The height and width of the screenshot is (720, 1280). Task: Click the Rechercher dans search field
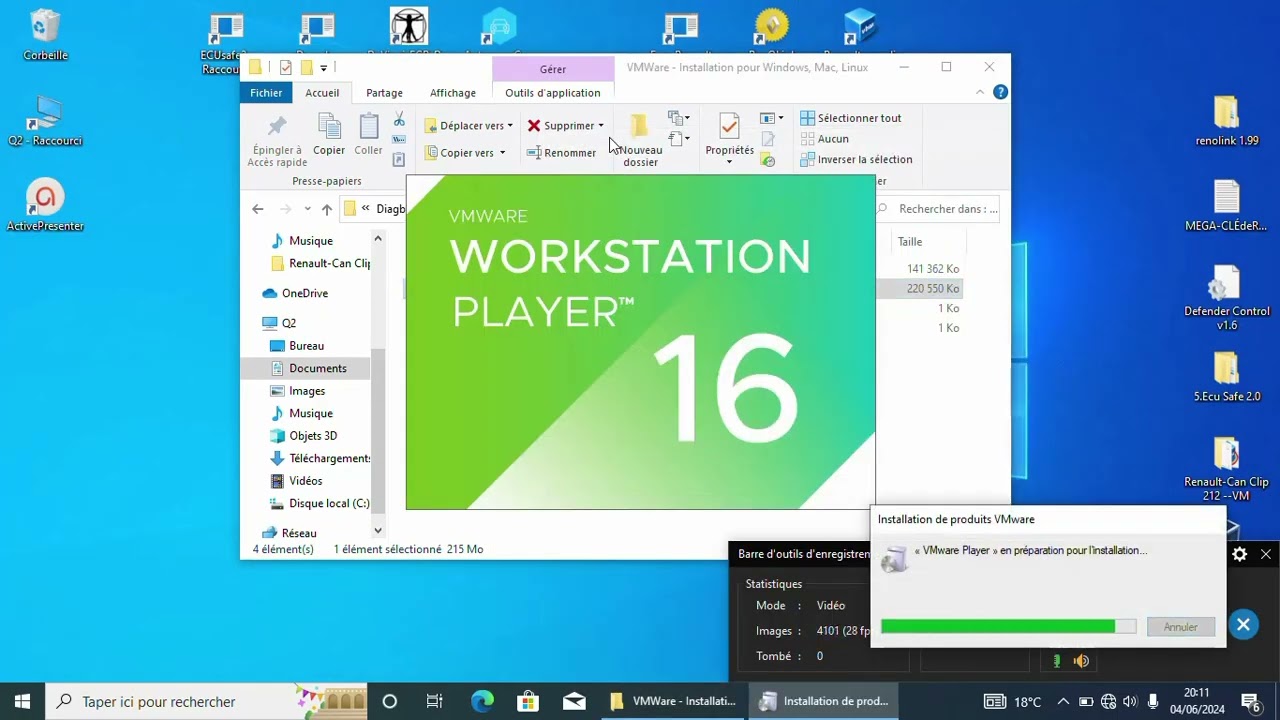click(938, 209)
